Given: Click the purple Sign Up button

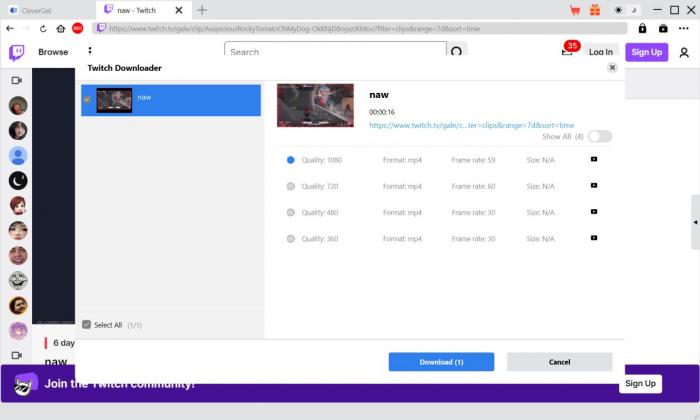Looking at the screenshot, I should pos(646,52).
